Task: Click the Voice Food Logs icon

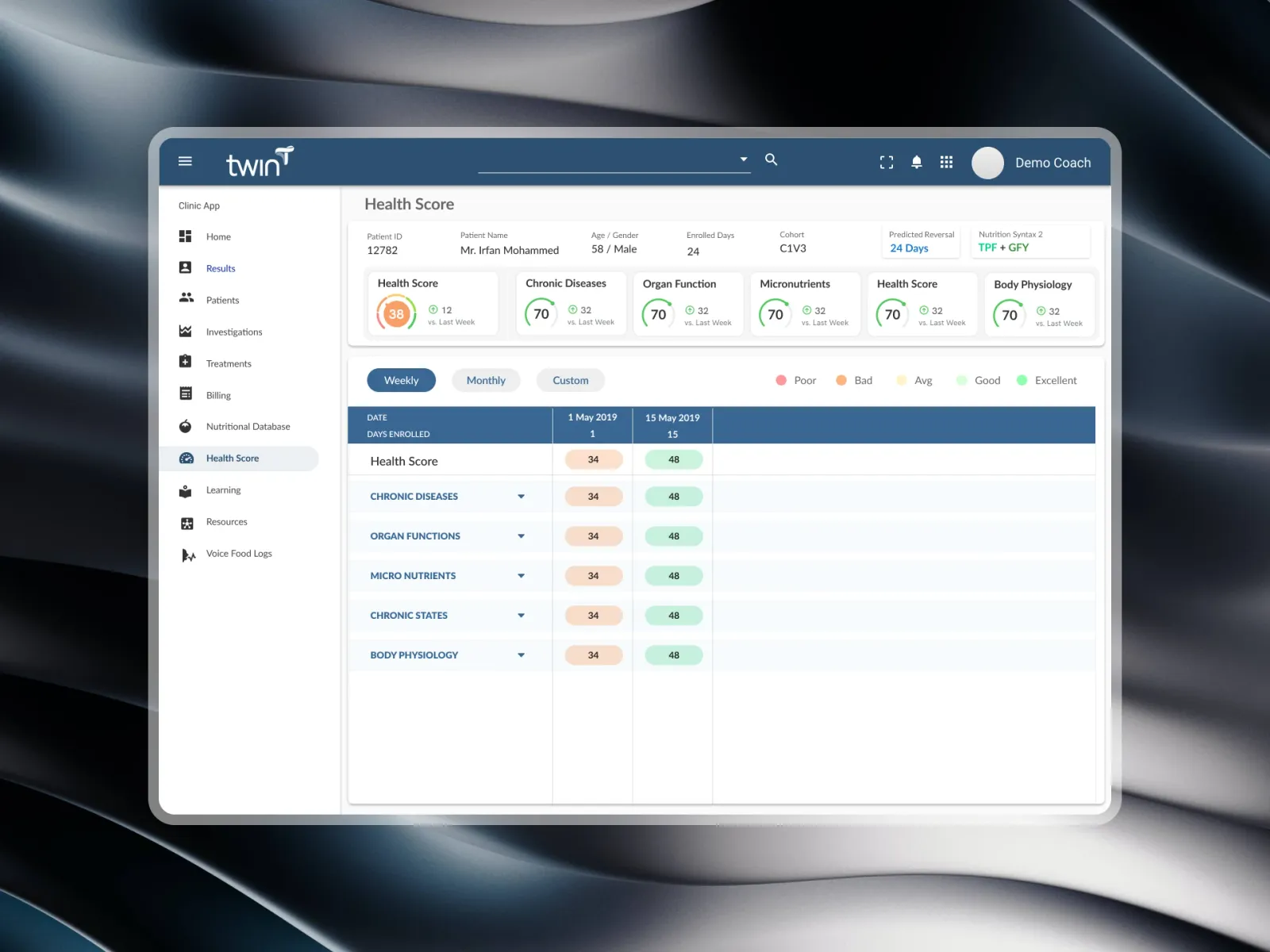Action: 188,555
